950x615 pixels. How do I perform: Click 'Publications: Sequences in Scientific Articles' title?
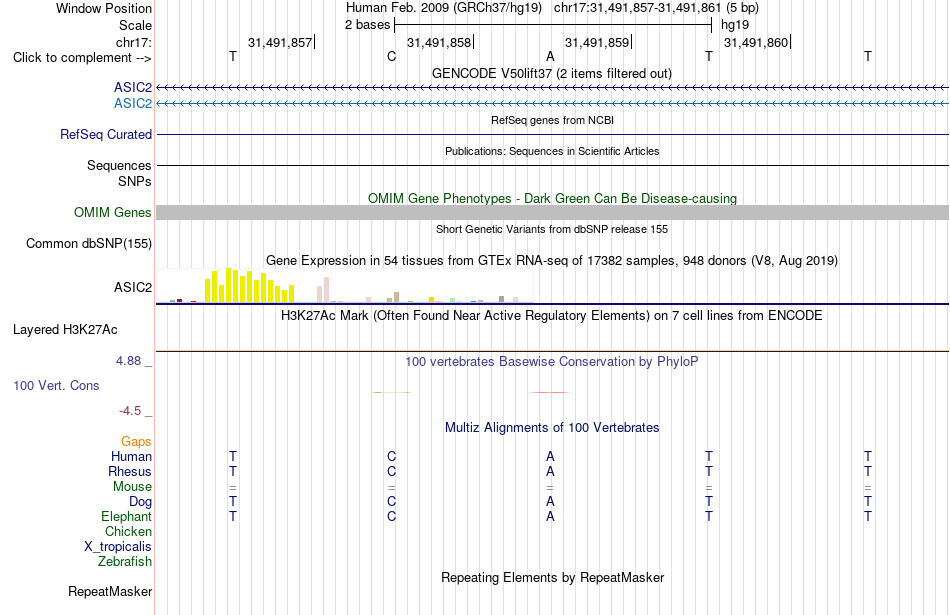[x=552, y=151]
